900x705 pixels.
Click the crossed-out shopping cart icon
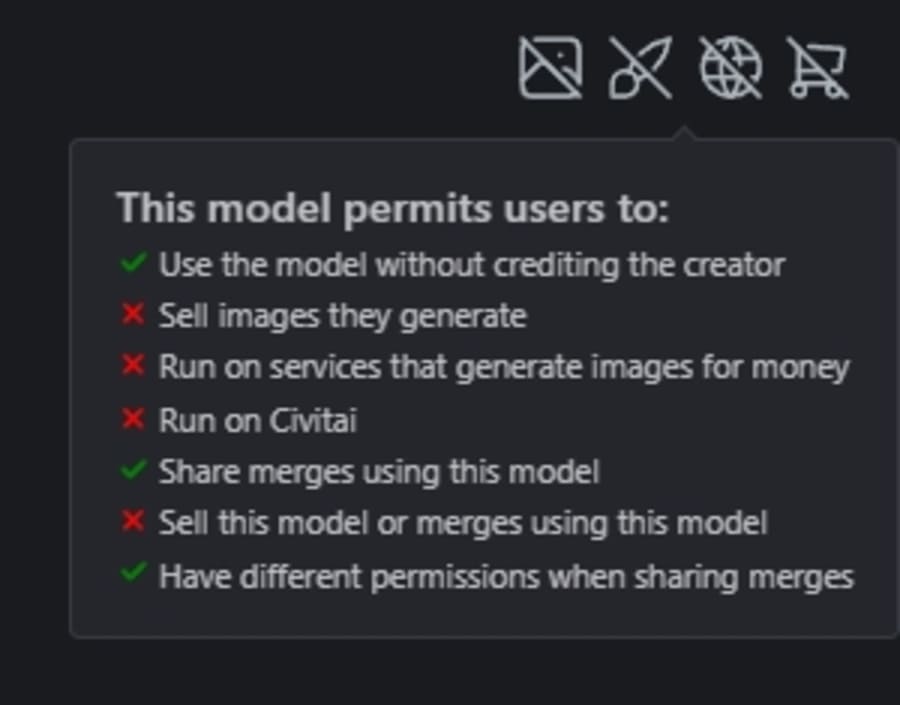(x=818, y=68)
